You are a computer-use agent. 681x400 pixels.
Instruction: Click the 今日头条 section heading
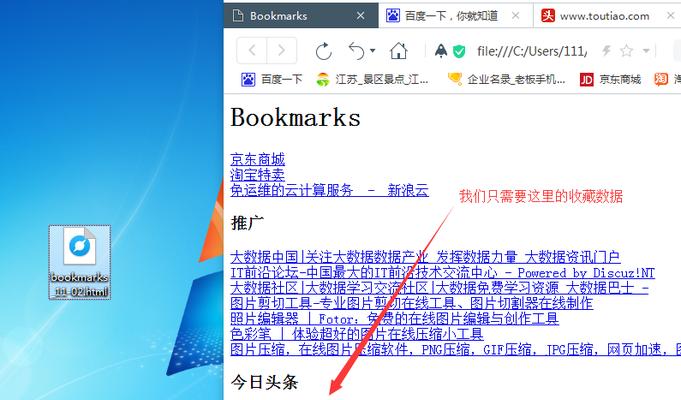click(264, 382)
